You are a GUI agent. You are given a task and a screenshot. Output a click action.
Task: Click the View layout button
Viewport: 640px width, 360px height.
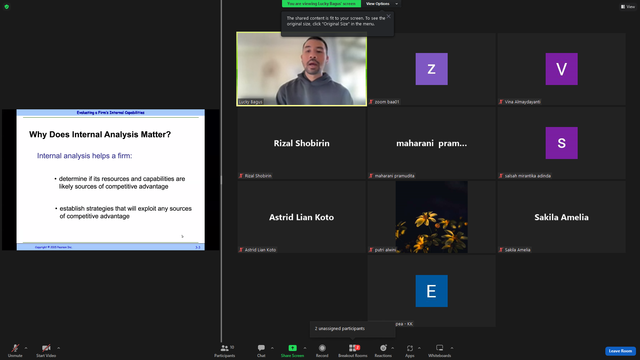point(628,7)
